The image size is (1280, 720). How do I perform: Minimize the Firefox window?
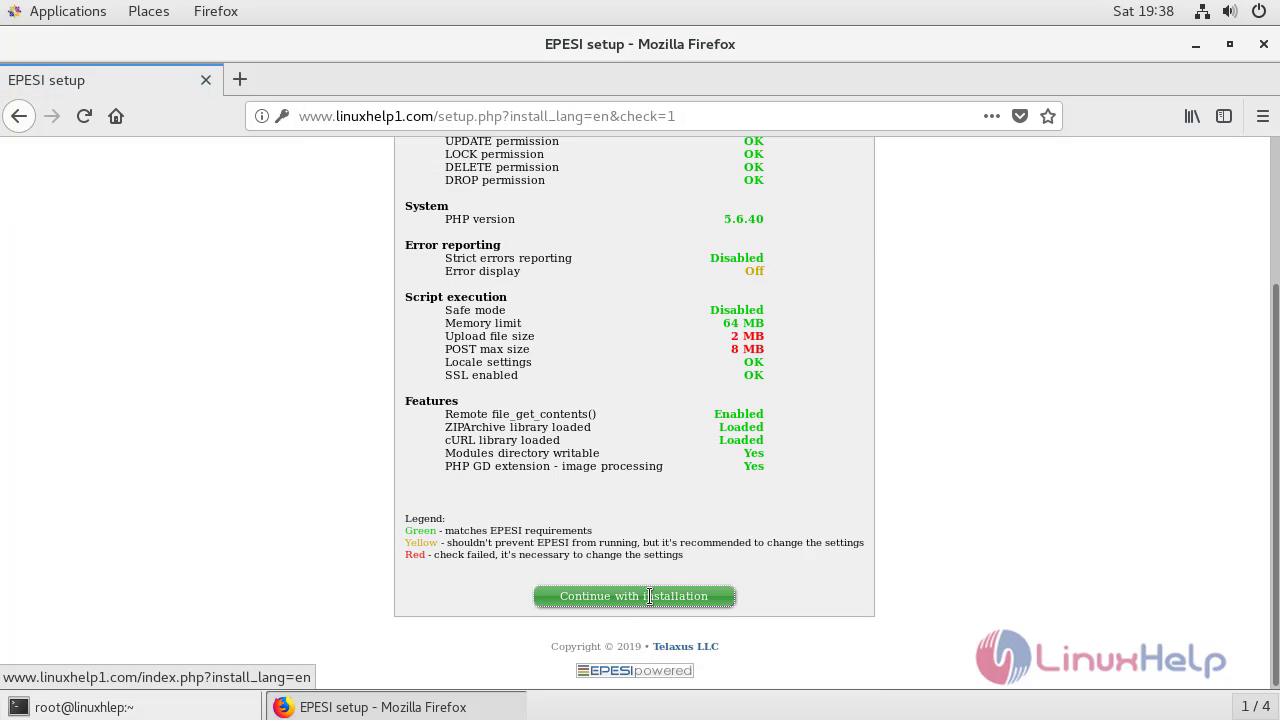tap(1196, 44)
